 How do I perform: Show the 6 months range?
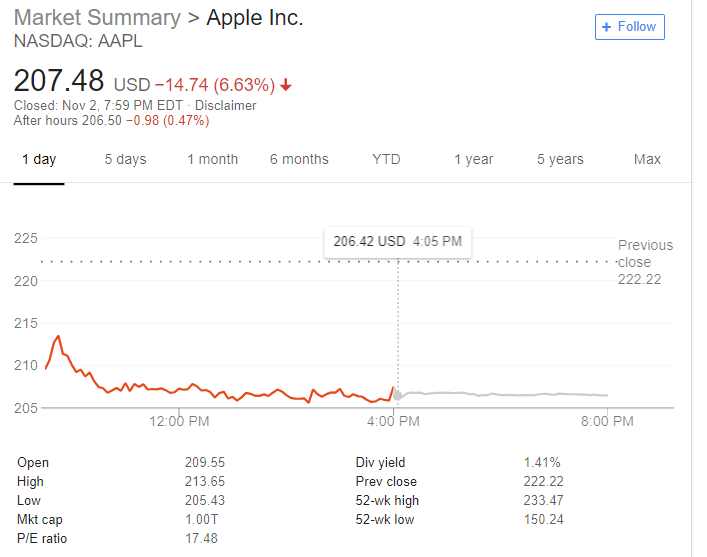pos(299,159)
